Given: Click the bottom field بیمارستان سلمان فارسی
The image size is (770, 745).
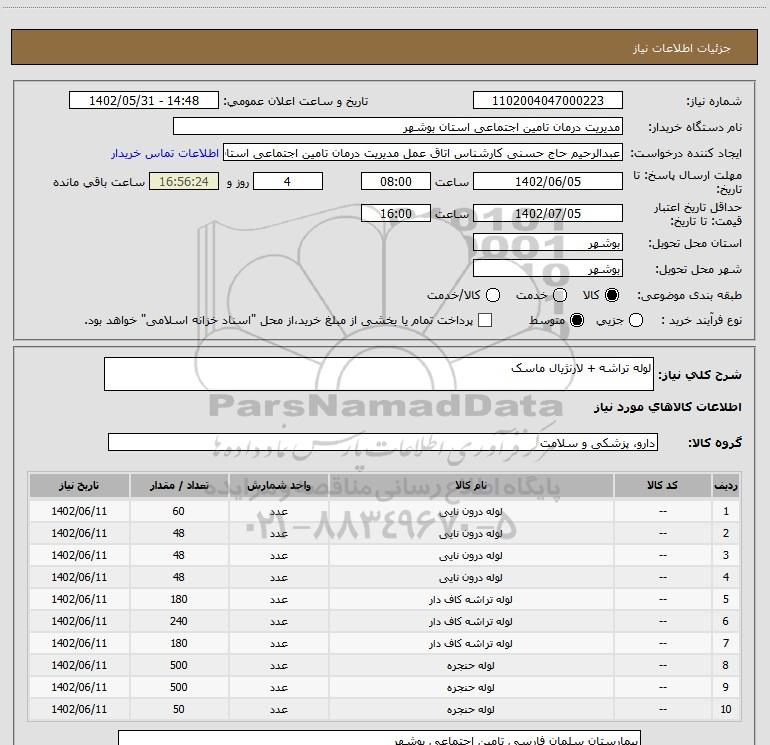Looking at the screenshot, I should pyautogui.click(x=380, y=738).
